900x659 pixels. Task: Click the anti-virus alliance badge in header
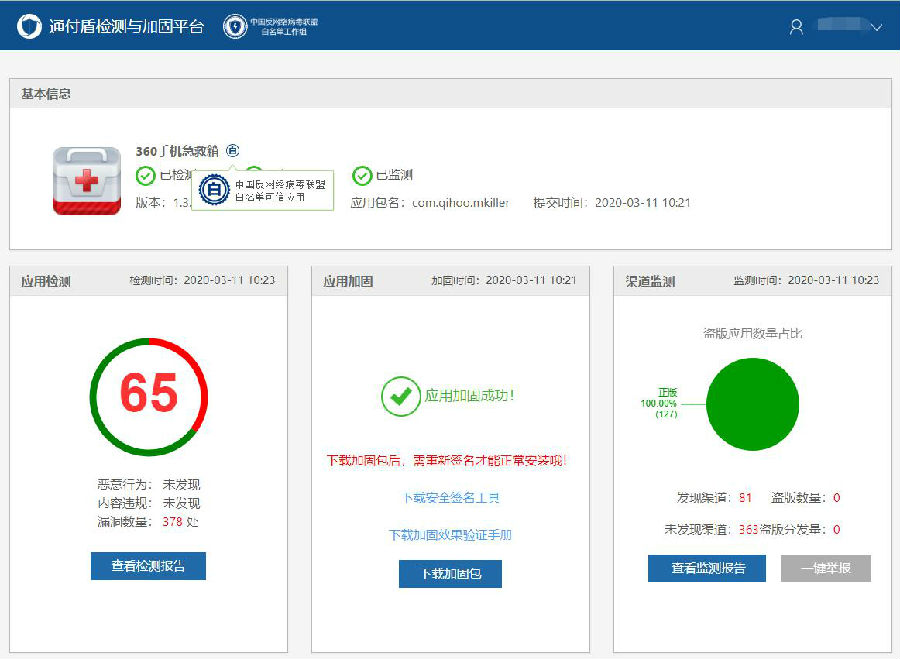pos(234,26)
